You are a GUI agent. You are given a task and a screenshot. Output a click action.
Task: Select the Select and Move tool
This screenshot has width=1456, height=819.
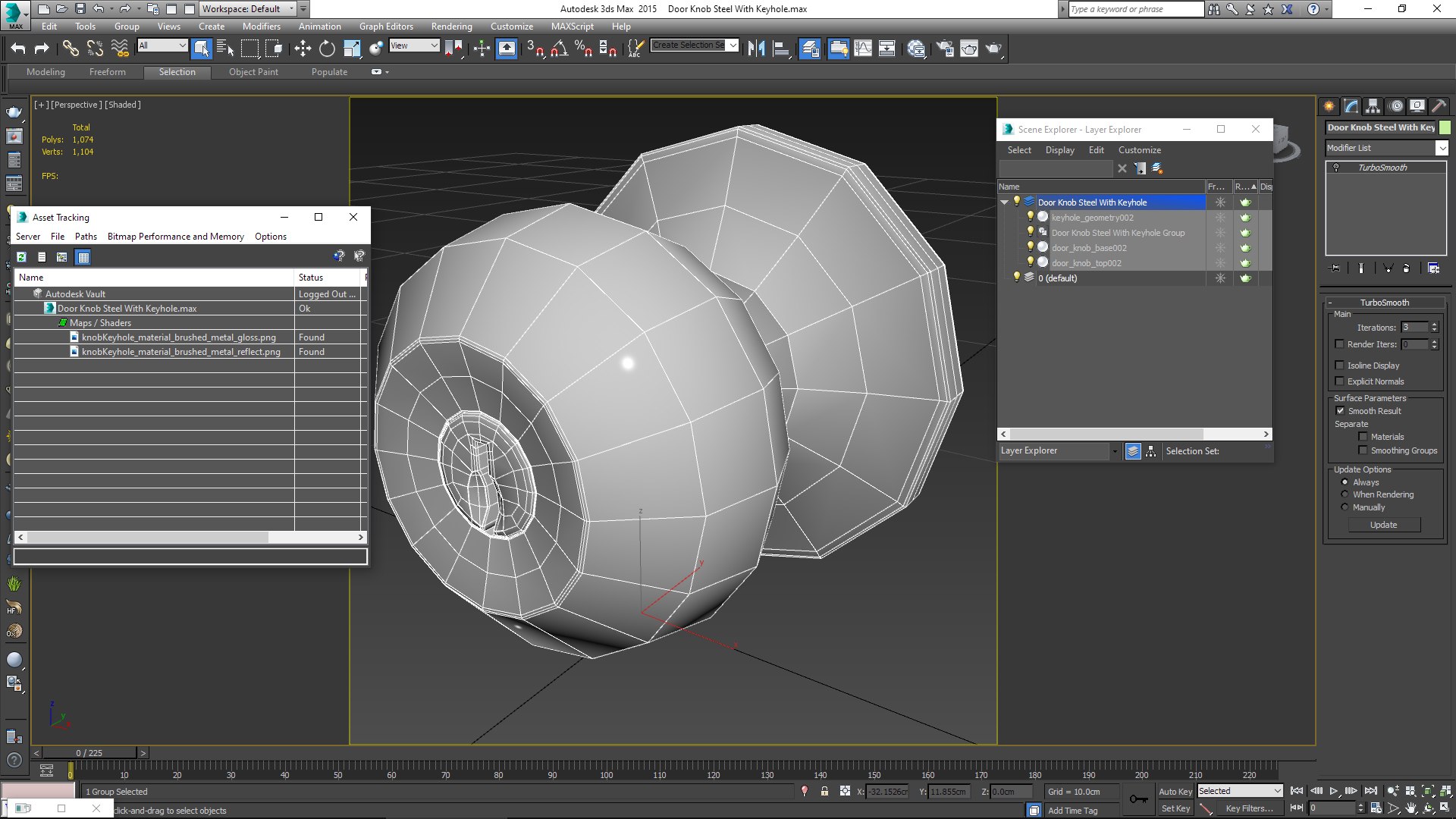303,49
